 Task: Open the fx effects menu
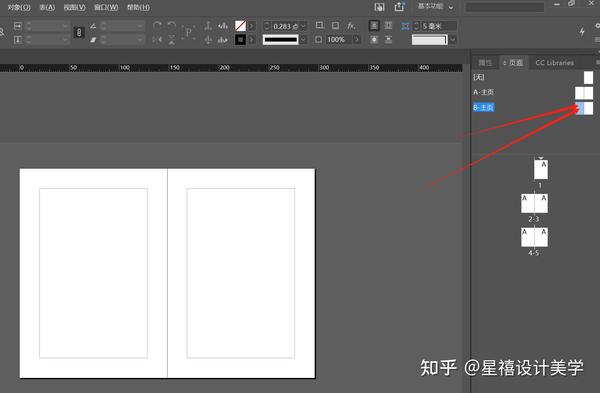point(351,26)
